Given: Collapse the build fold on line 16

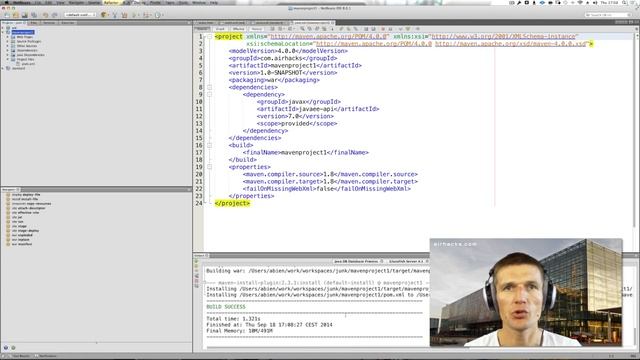Looking at the screenshot, I should click(x=209, y=145).
